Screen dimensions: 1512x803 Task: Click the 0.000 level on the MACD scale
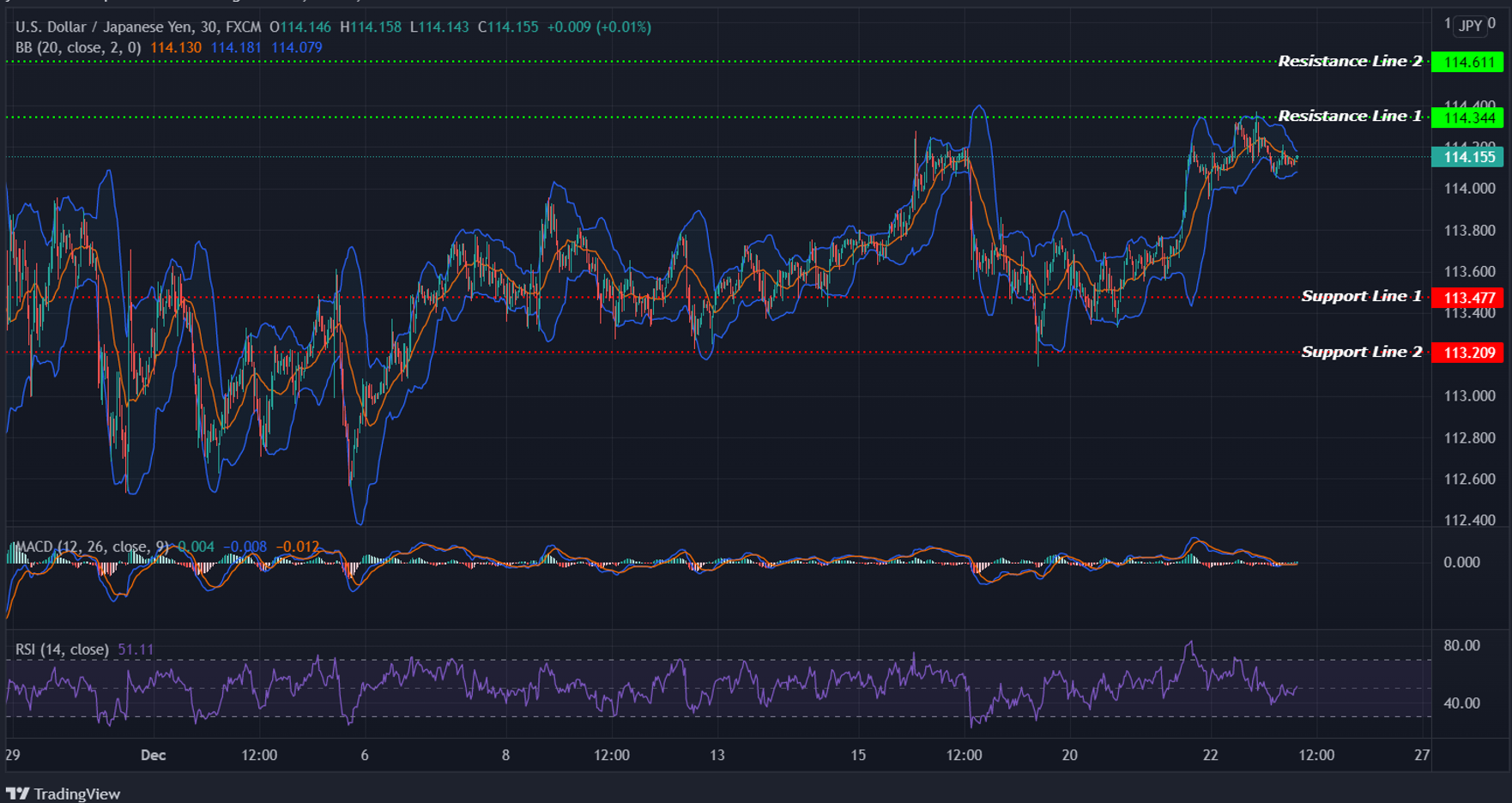pyautogui.click(x=1461, y=561)
